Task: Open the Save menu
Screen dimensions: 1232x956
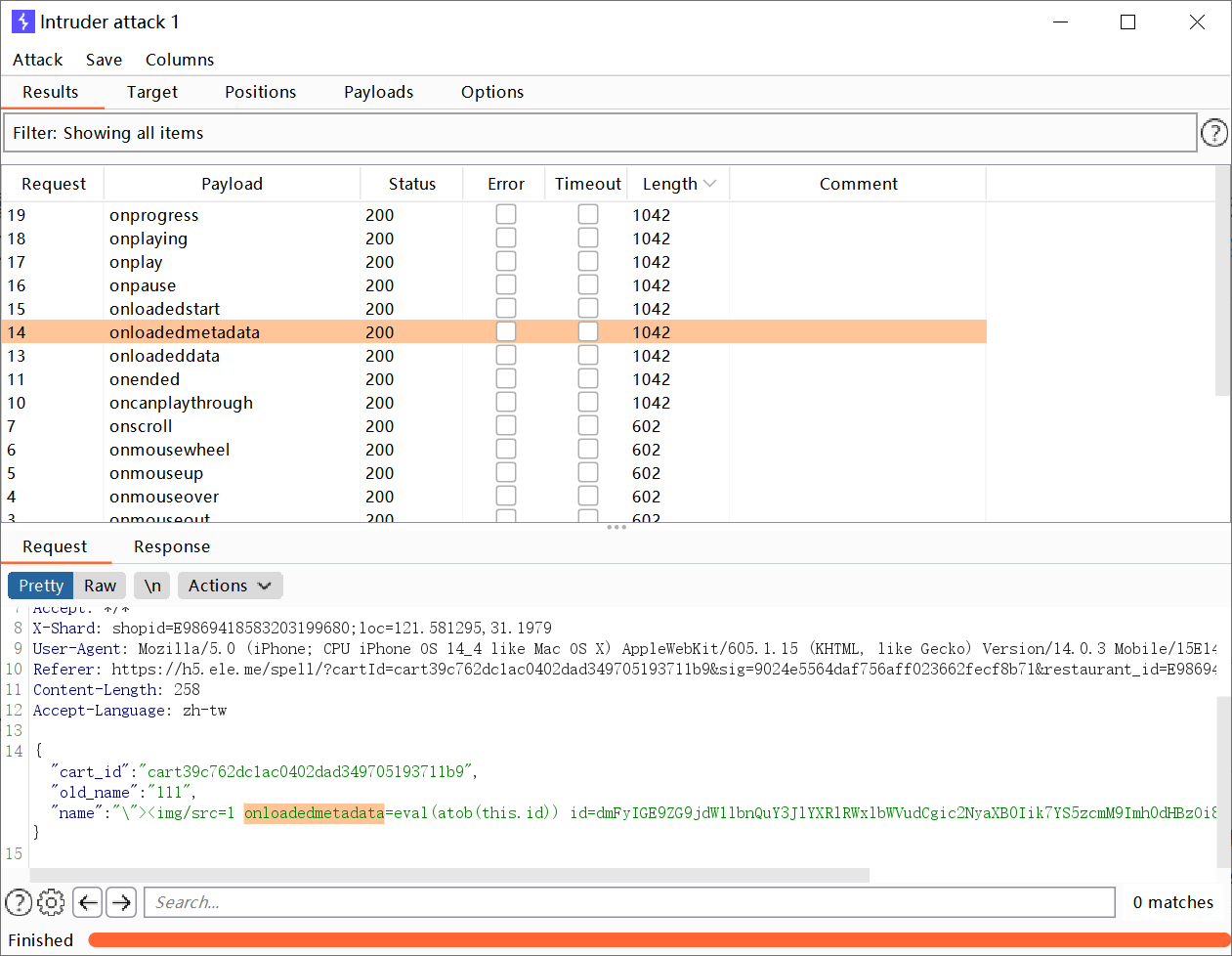Action: click(104, 60)
